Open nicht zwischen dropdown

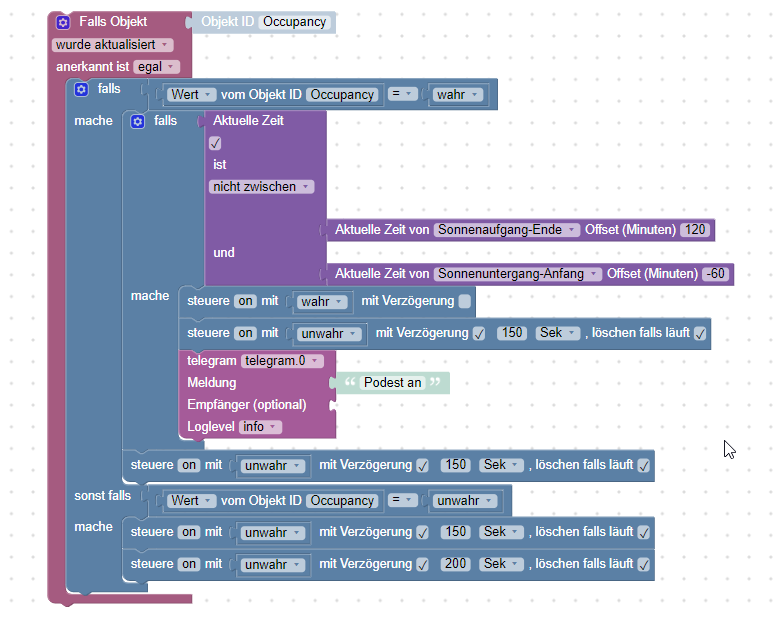(261, 187)
